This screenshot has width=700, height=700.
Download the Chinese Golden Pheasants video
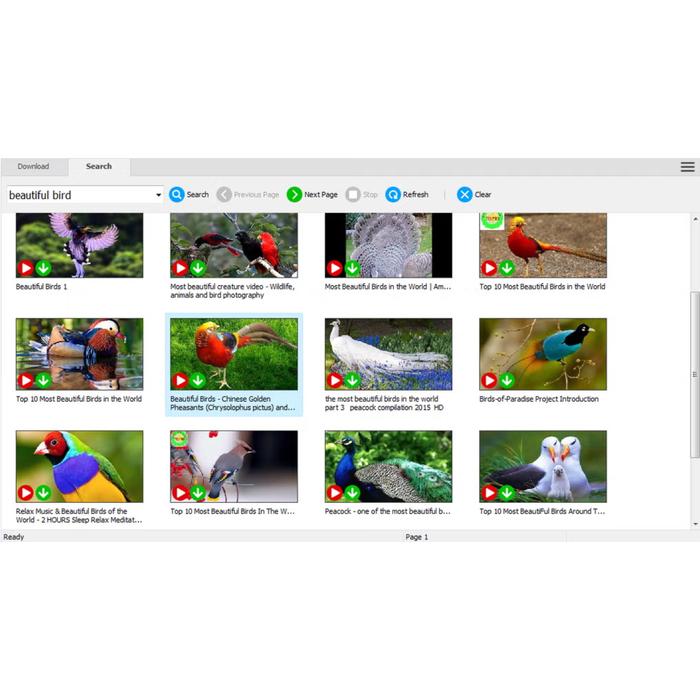tap(197, 381)
